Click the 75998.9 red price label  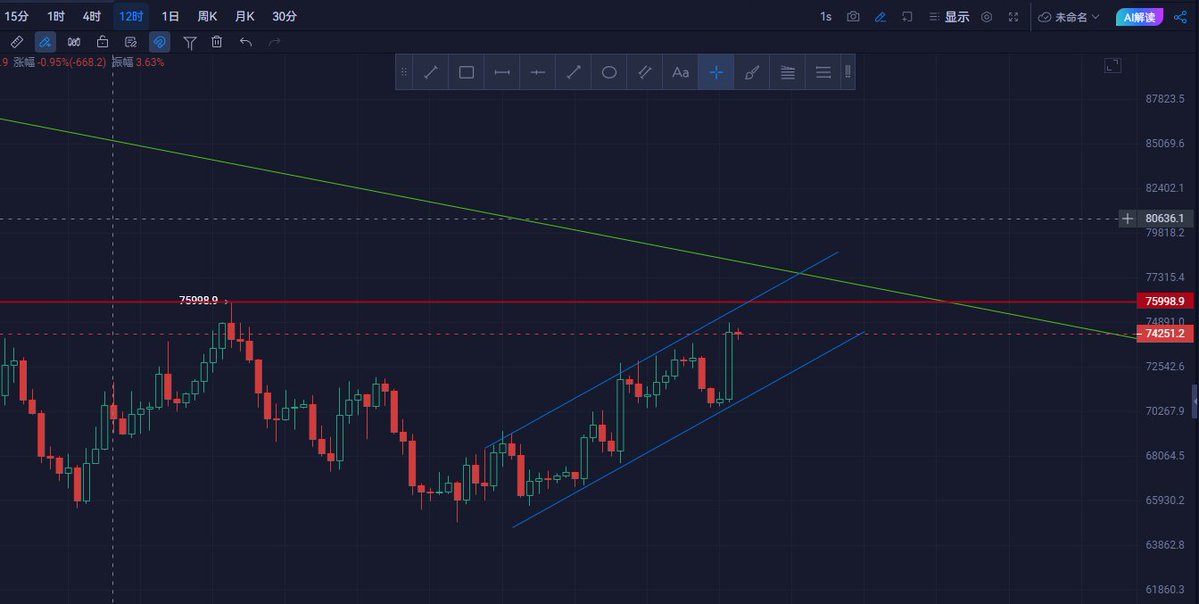1165,301
